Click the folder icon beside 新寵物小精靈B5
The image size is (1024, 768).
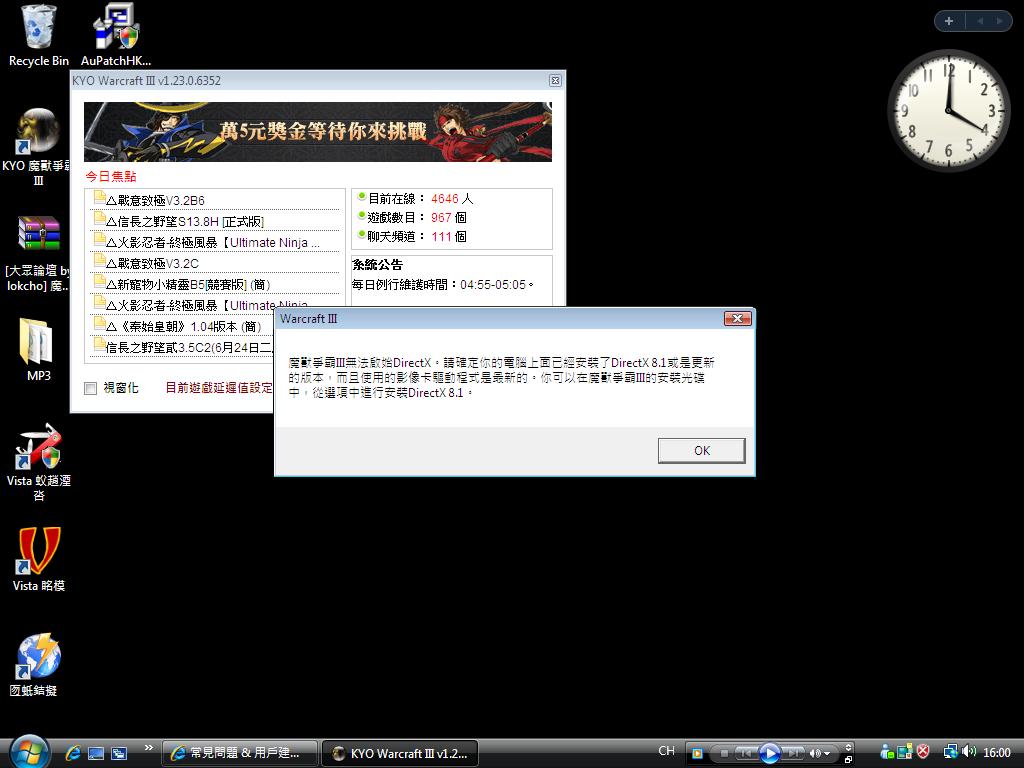(99, 281)
